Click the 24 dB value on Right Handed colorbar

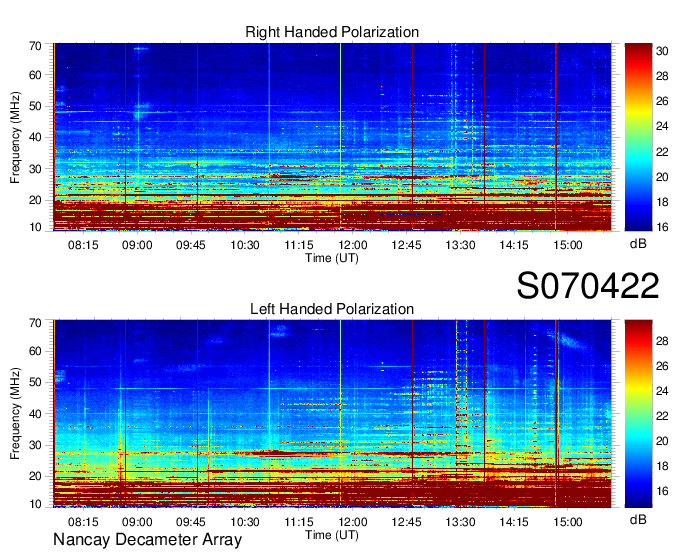662,126
